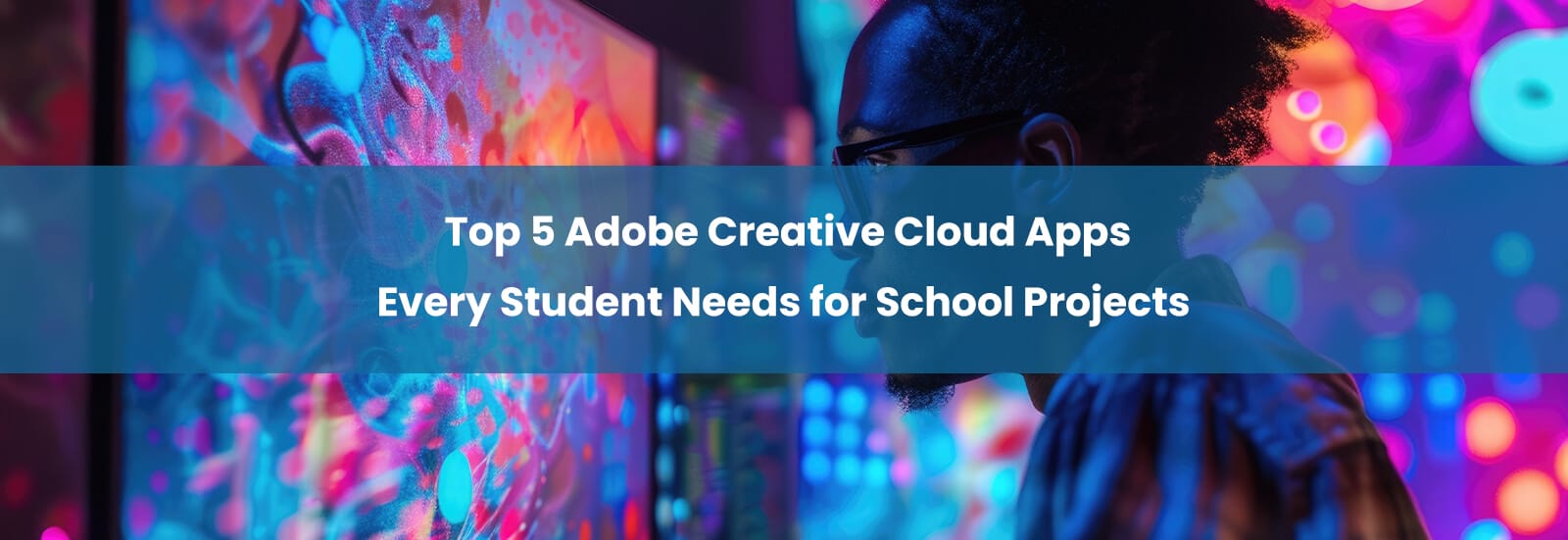
Task: Click the number "5" in the headline
Action: point(542,232)
